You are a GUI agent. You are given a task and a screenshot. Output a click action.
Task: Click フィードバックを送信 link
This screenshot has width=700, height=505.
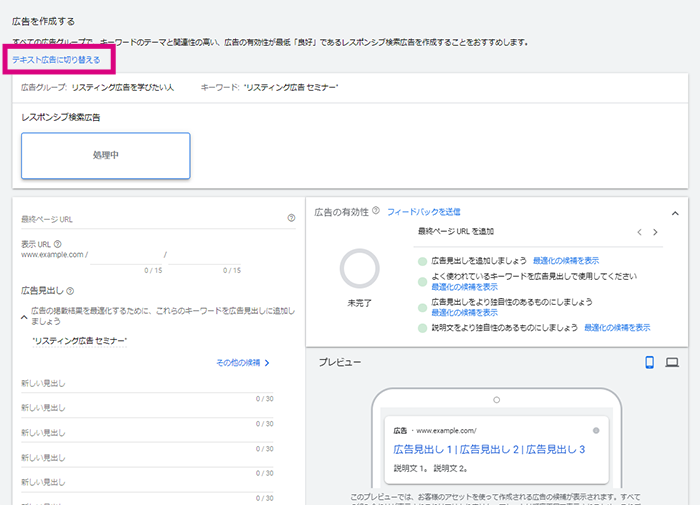click(x=424, y=212)
